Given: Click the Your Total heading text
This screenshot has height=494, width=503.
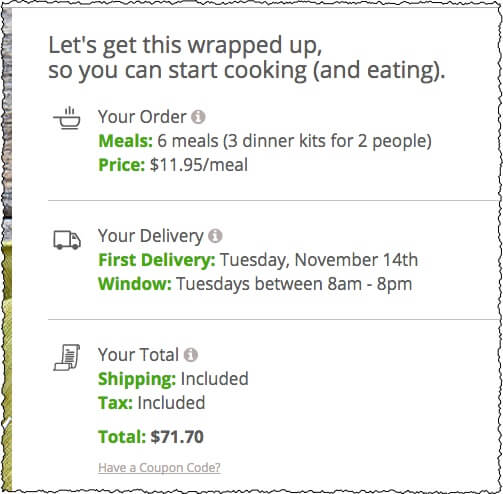Looking at the screenshot, I should click(x=138, y=355).
